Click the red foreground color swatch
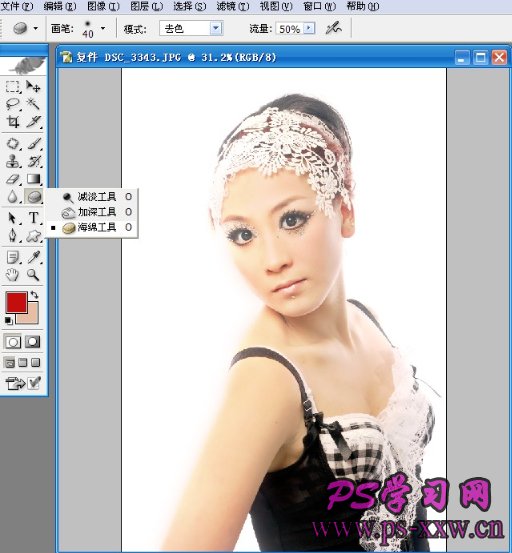 [x=16, y=302]
